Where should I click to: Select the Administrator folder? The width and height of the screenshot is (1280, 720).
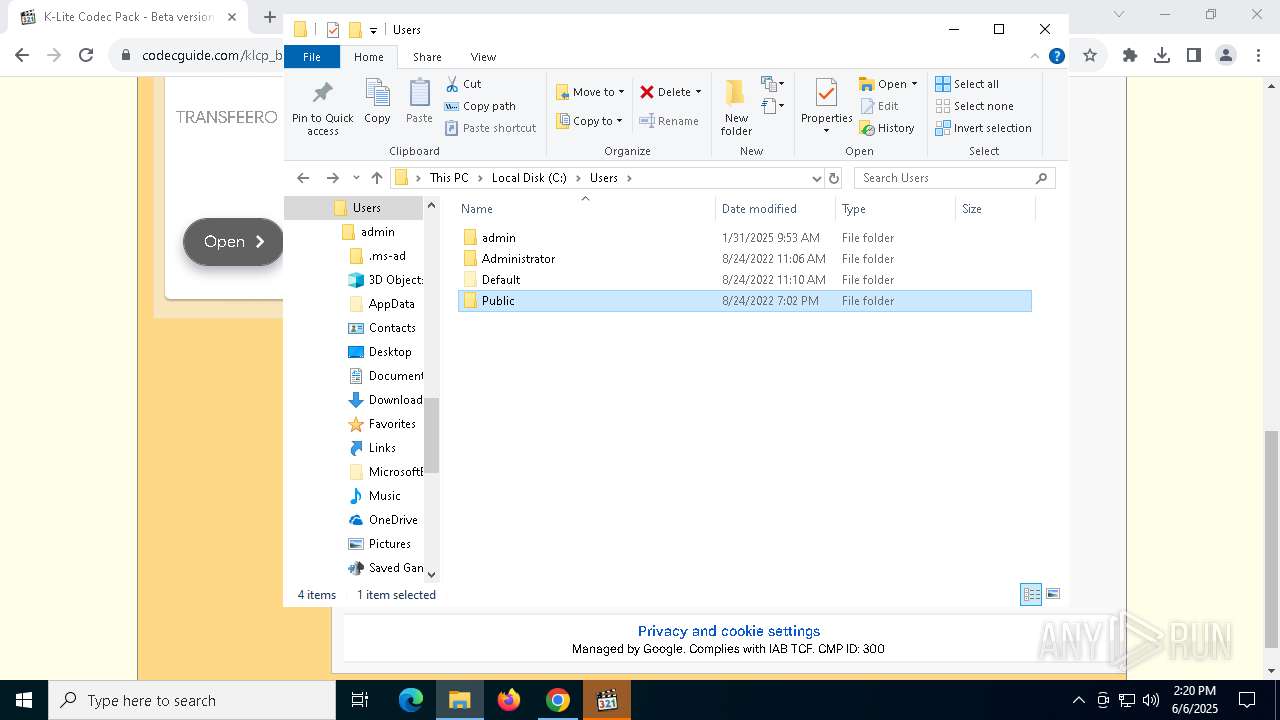coord(744,259)
